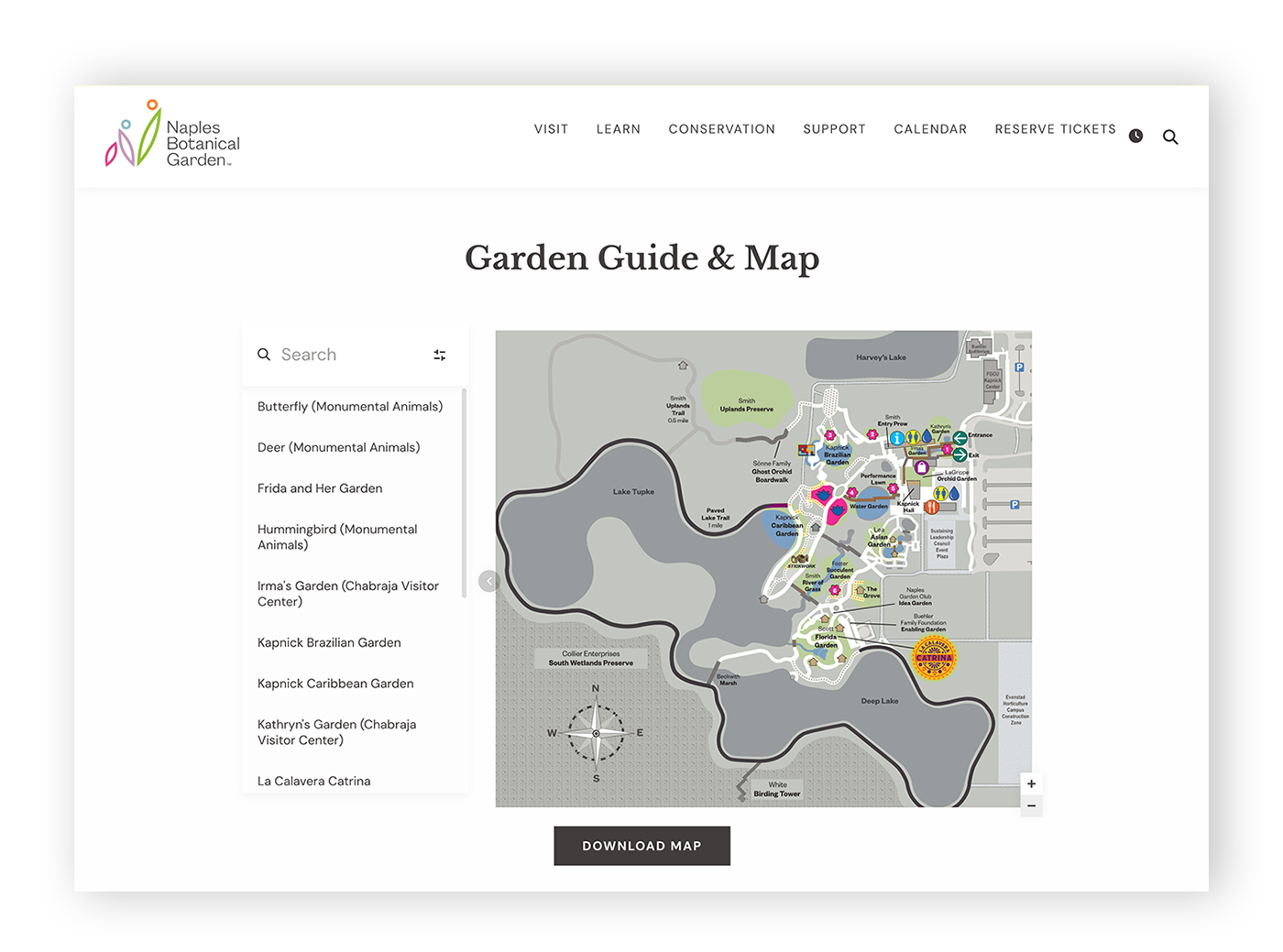
Task: Select the restaurant fork-and-knife icon near Kapnick Hall
Action: pyautogui.click(x=932, y=507)
